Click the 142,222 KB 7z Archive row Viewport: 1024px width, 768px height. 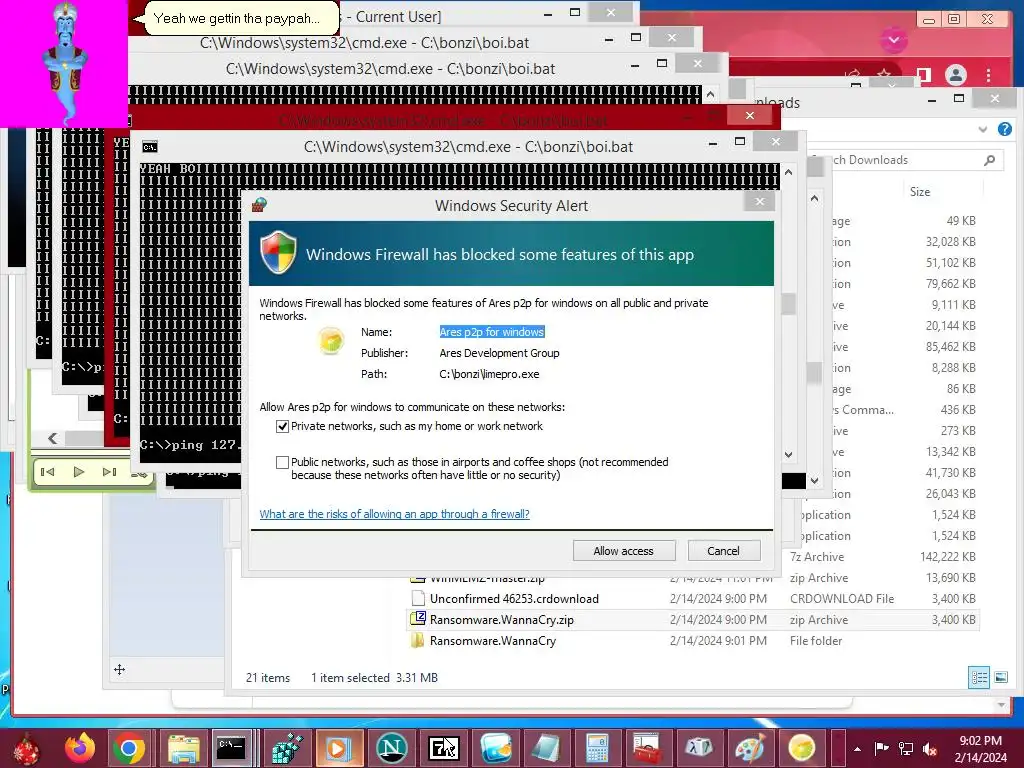(x=882, y=557)
